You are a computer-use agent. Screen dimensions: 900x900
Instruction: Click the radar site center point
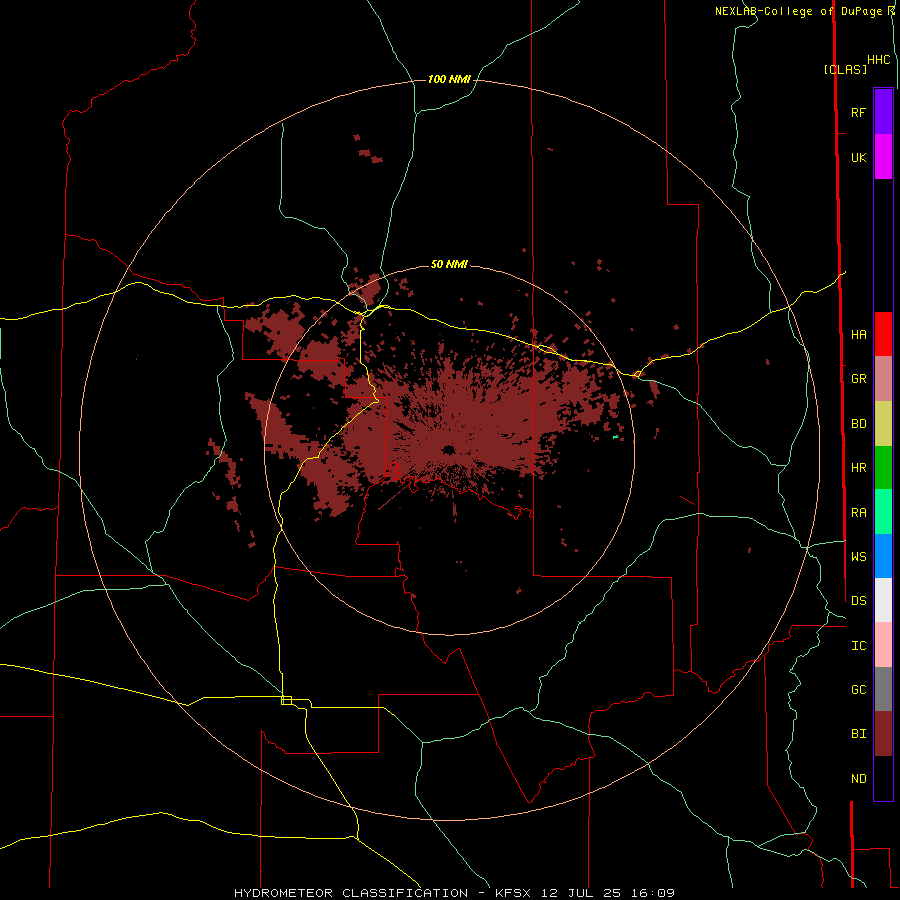pos(449,449)
